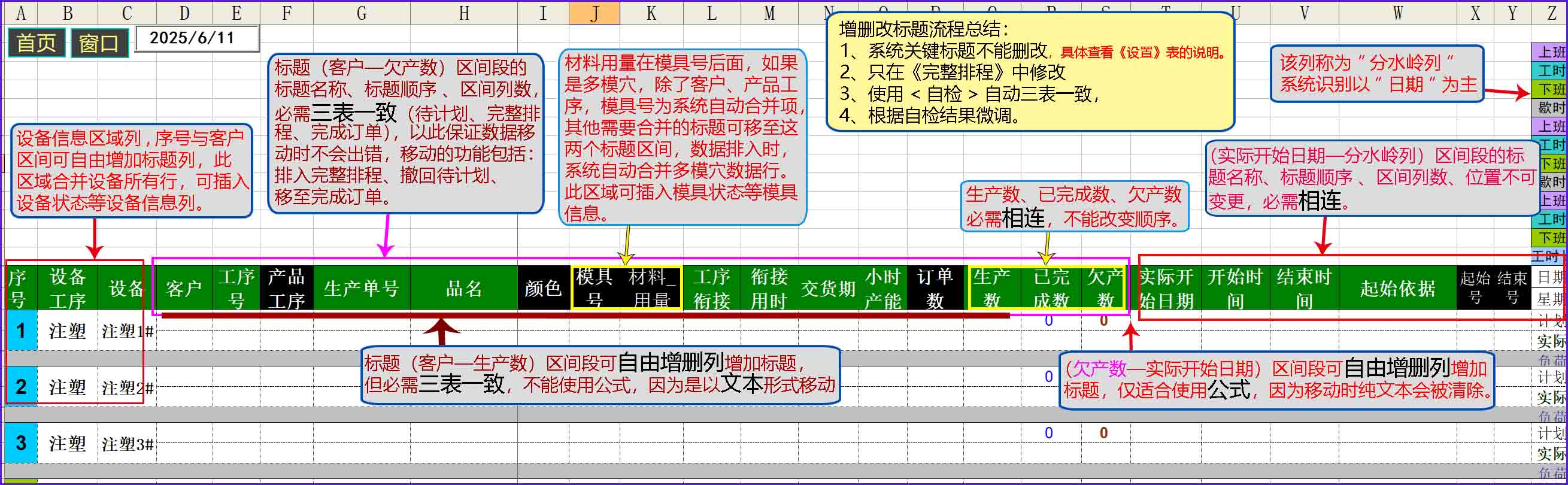Open the 窗口 button
Image resolution: width=1568 pixels, height=485 pixels.
coord(99,43)
